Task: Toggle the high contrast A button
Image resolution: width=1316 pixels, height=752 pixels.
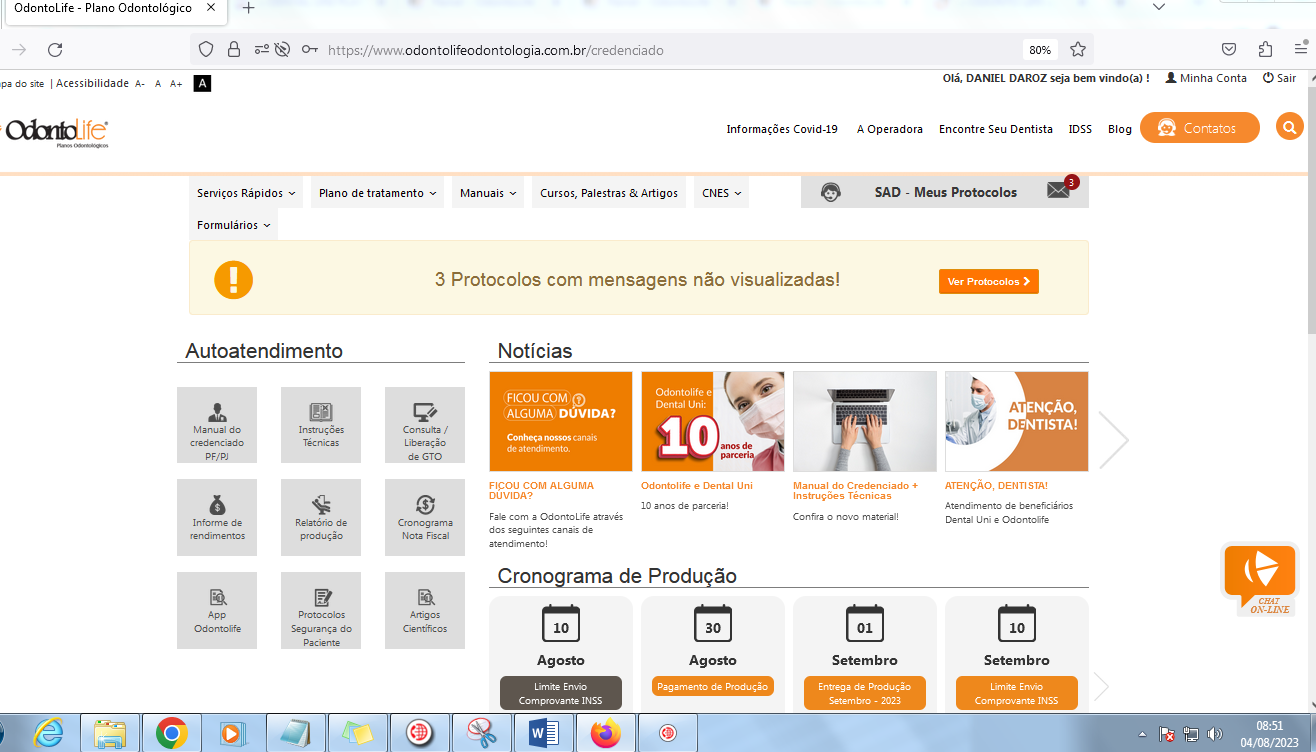Action: pyautogui.click(x=203, y=83)
